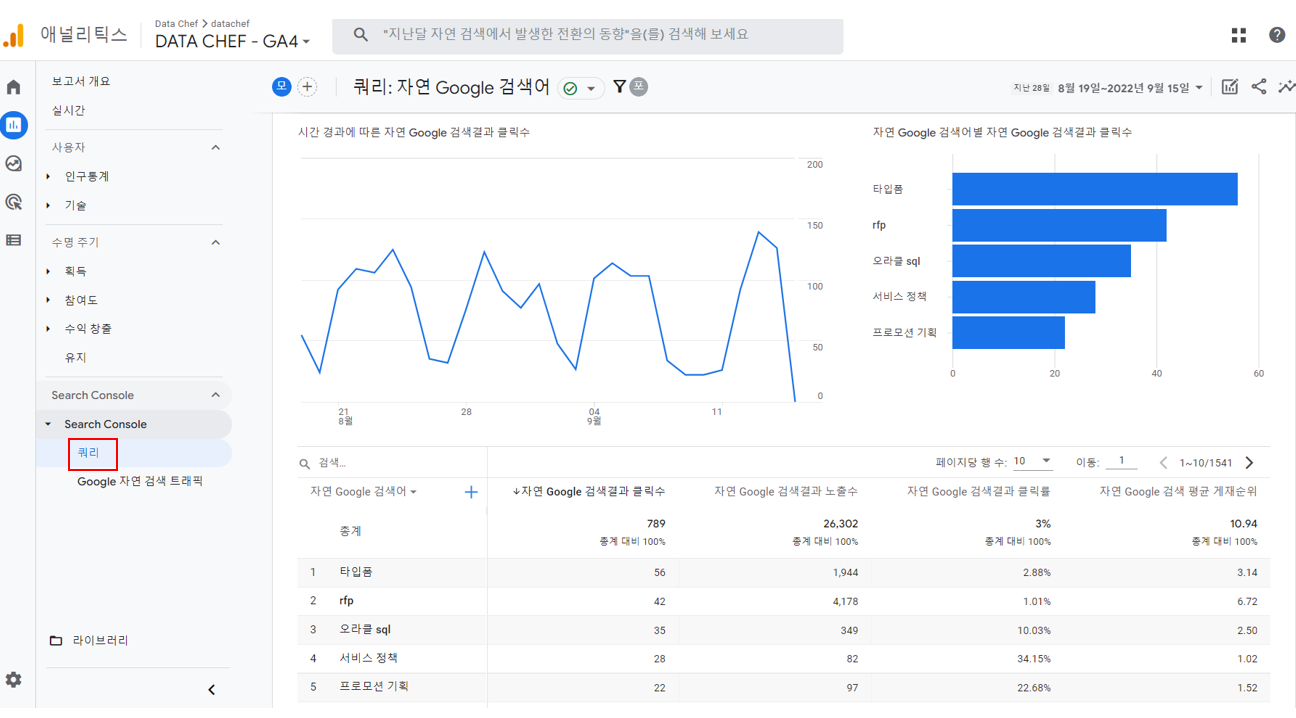1296x718 pixels.
Task: Open Configure table icon in left rail
Action: 14,240
